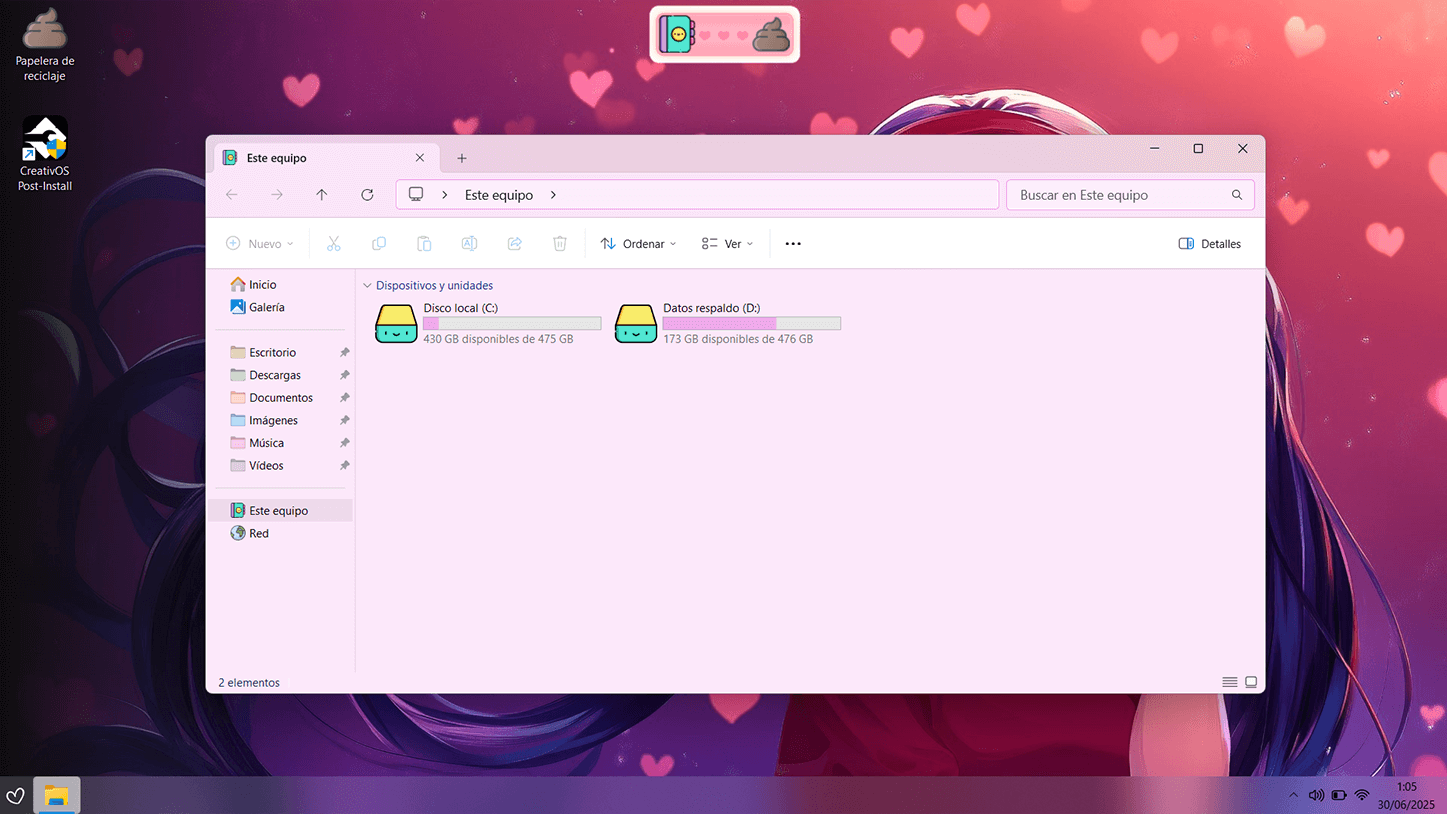Open a new tab with plus button
Screen dimensions: 1447x814
pos(461,158)
